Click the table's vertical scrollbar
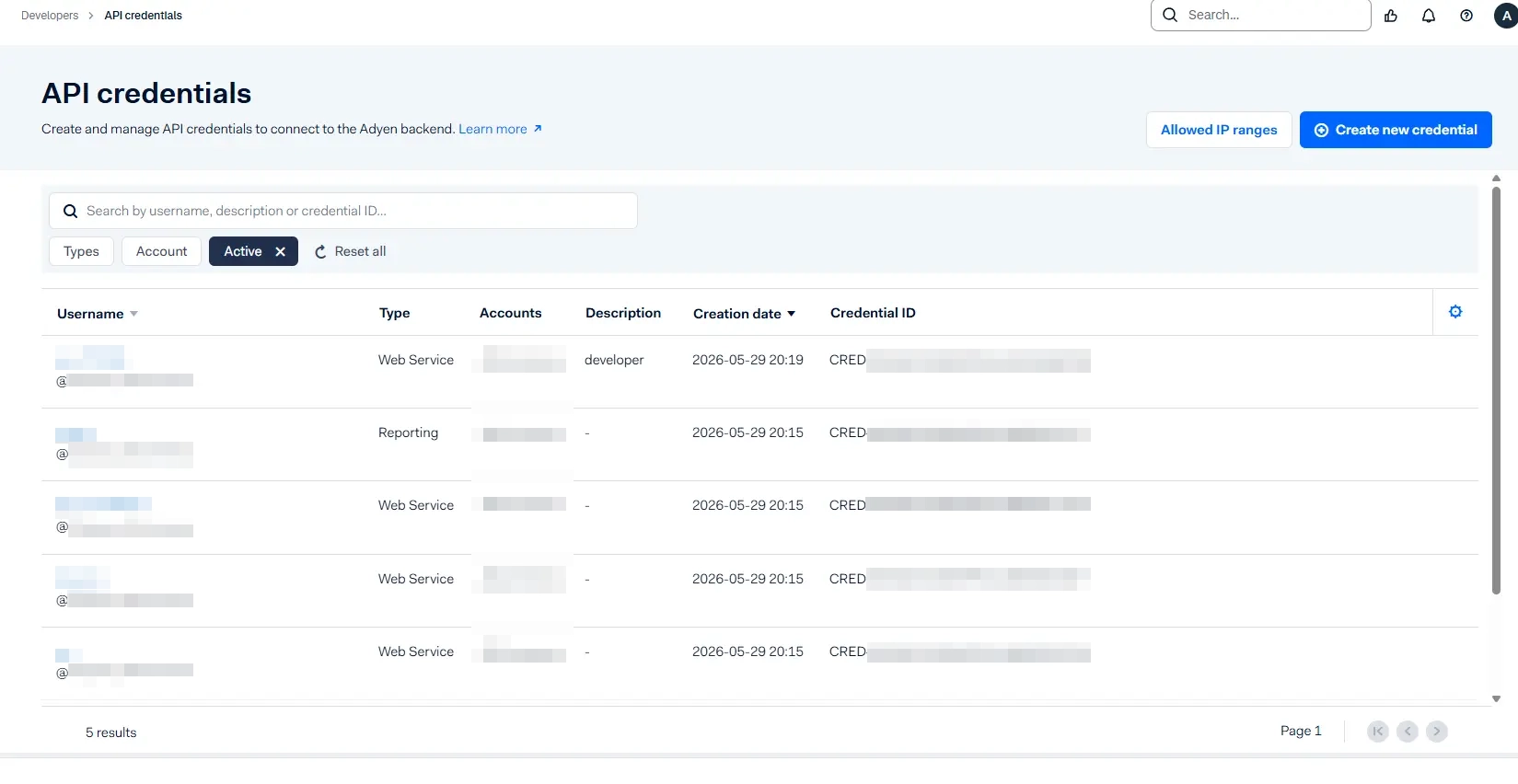Viewport: 1518px width, 784px height. (1496, 391)
